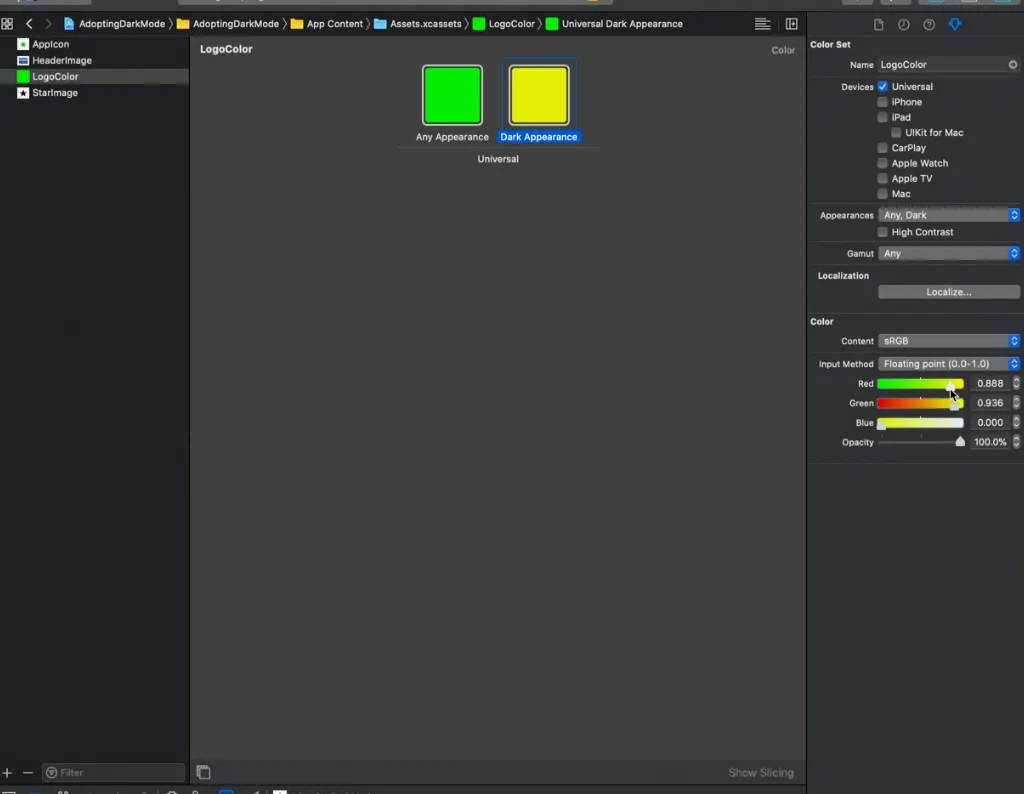The width and height of the screenshot is (1024, 794).
Task: Enable the Apple Watch checkbox
Action: coord(882,163)
